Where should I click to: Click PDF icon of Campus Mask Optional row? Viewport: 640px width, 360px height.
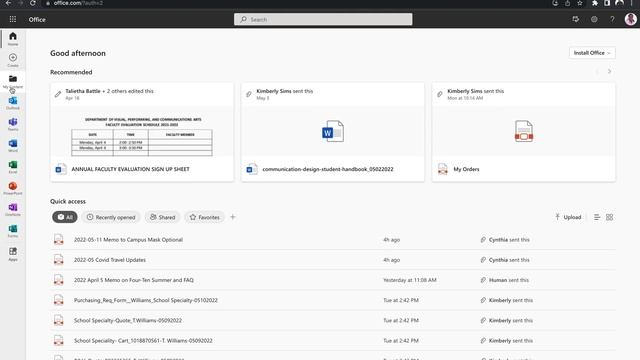pos(59,240)
